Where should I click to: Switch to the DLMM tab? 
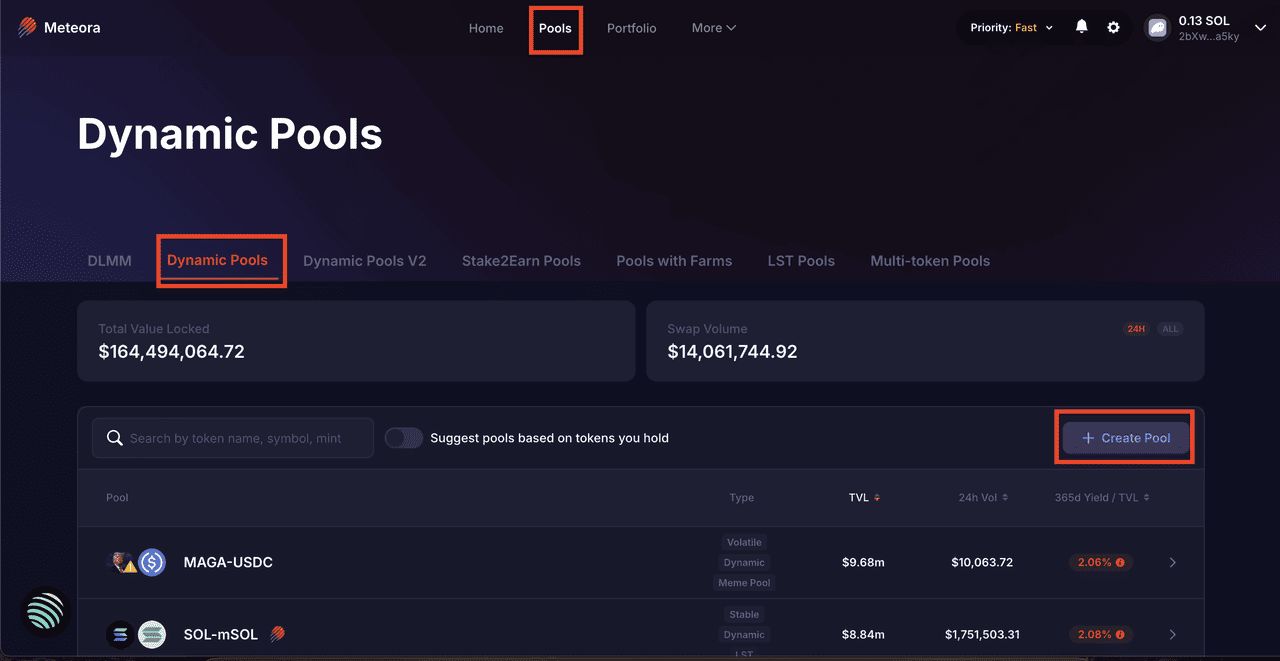click(109, 261)
